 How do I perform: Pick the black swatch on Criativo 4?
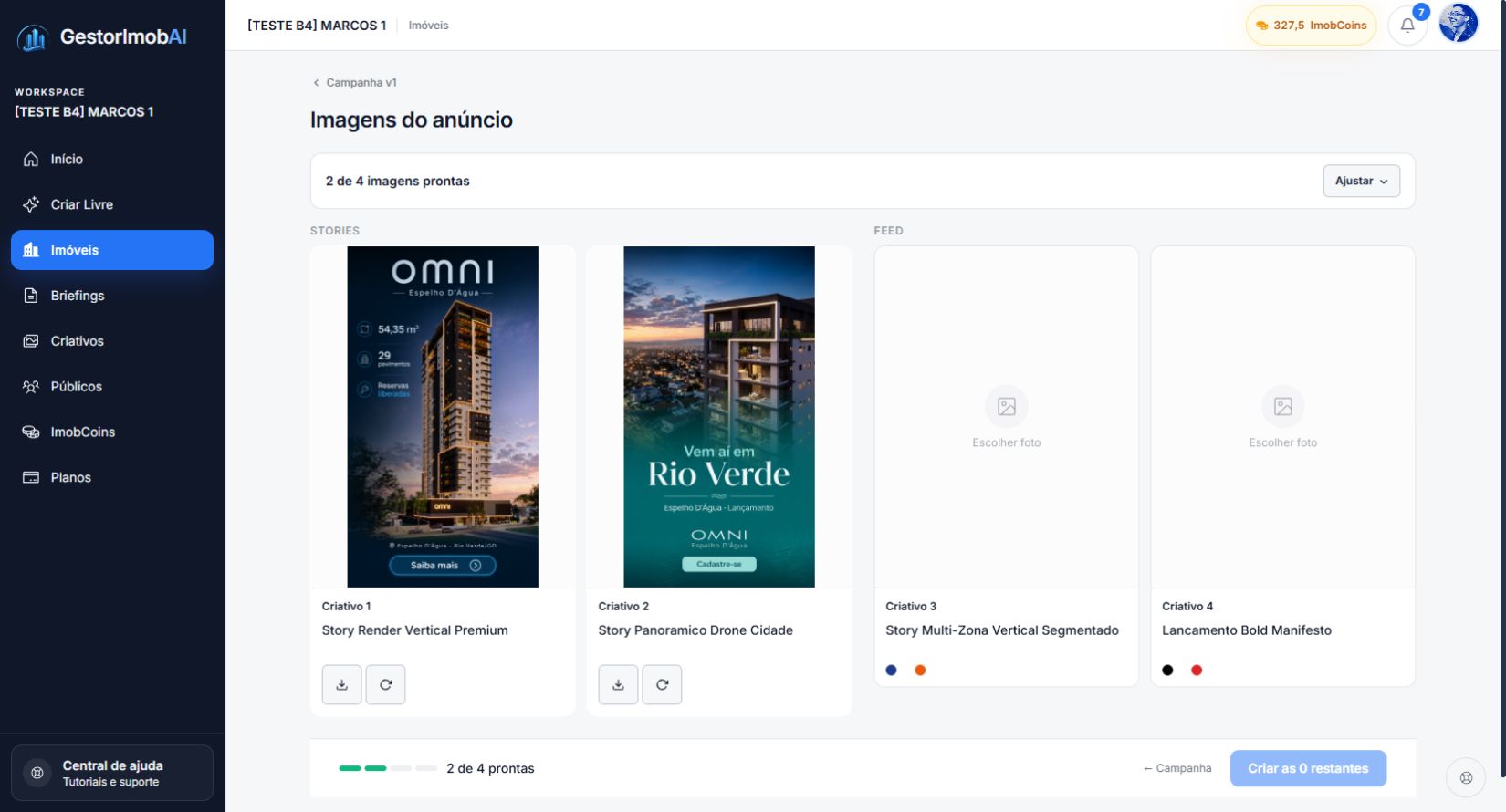click(x=1168, y=671)
